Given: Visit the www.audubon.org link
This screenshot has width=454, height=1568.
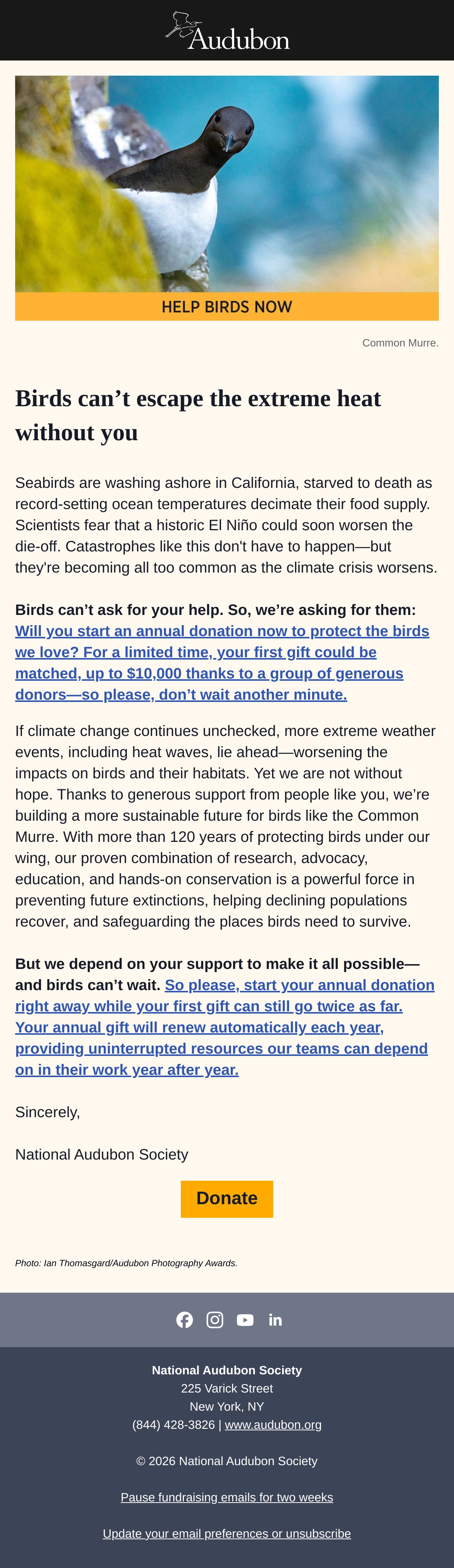Looking at the screenshot, I should pos(273,1425).
